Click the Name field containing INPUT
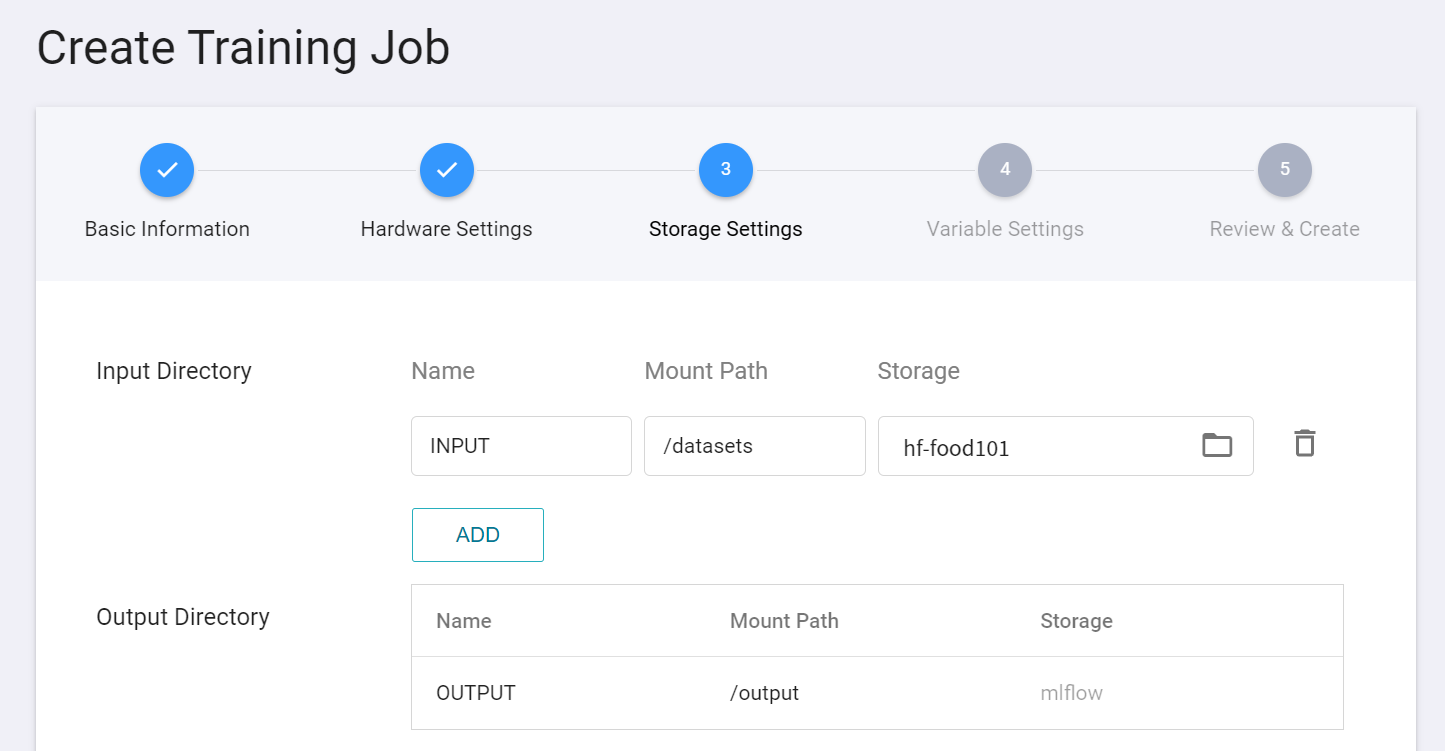Image resolution: width=1445 pixels, height=751 pixels. 520,446
